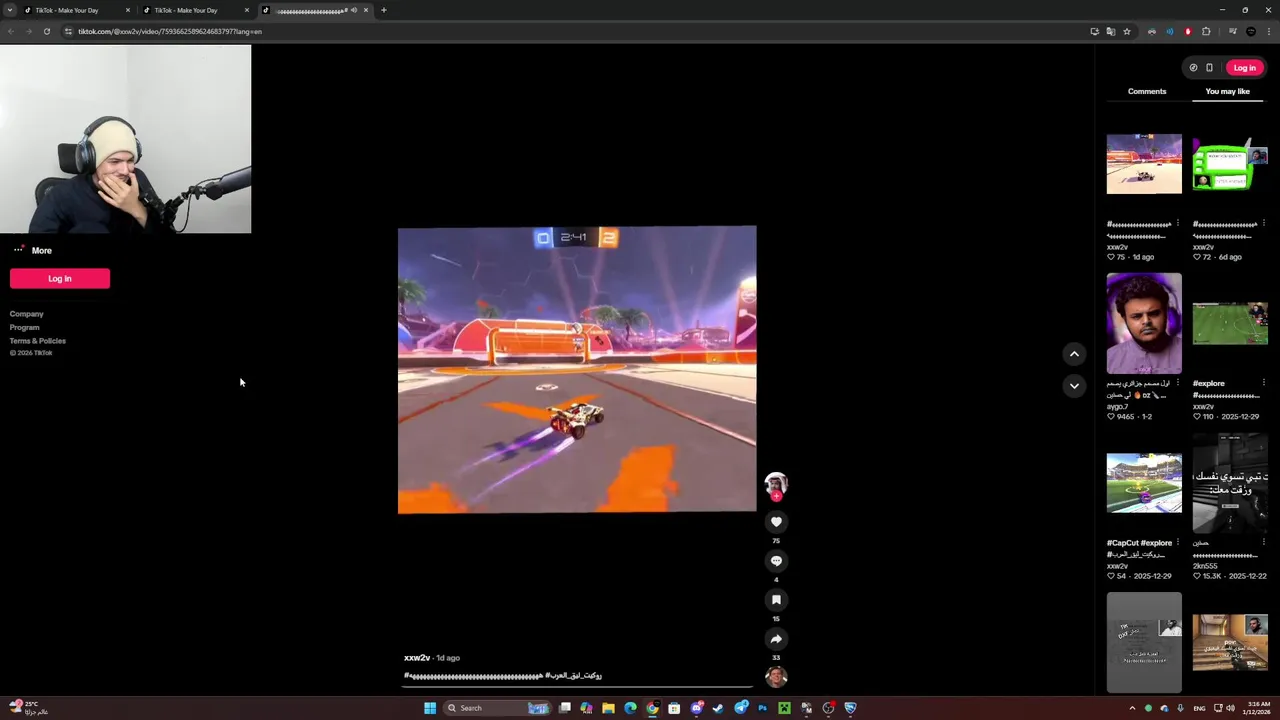This screenshot has height=720, width=1280.
Task: Open the Chrome profile avatar
Action: 1251,31
